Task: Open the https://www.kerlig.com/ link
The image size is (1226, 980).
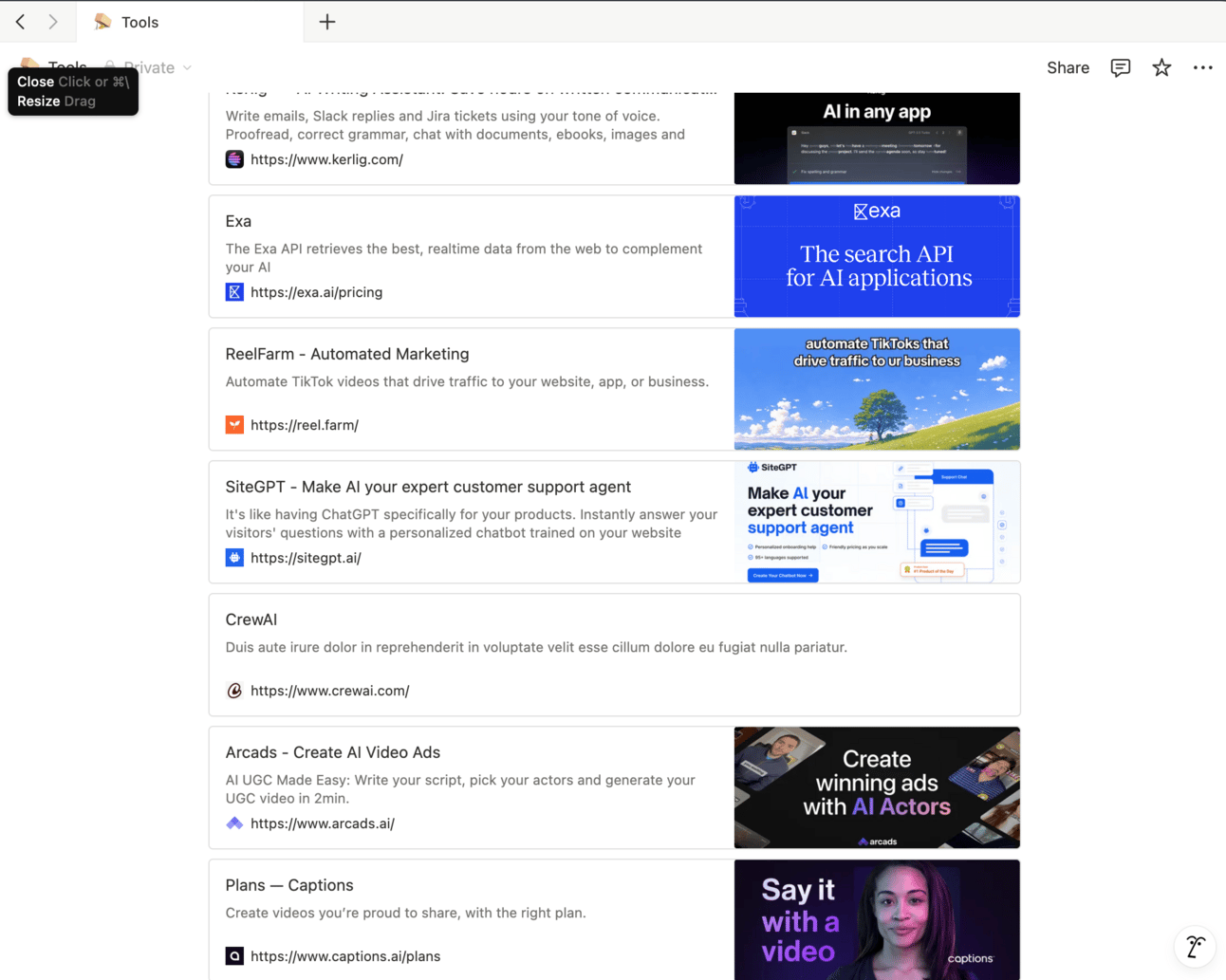Action: point(326,159)
